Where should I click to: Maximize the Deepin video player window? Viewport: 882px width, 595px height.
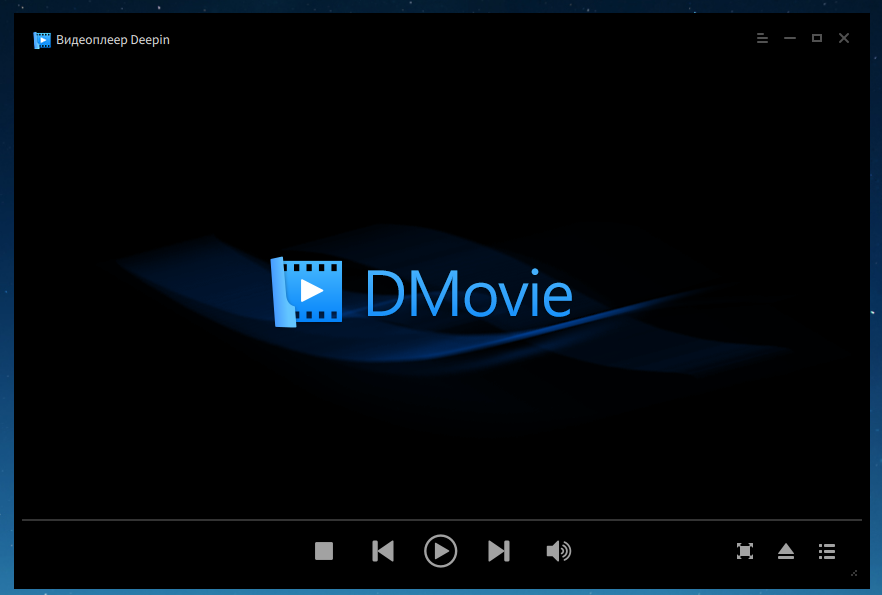(x=817, y=38)
